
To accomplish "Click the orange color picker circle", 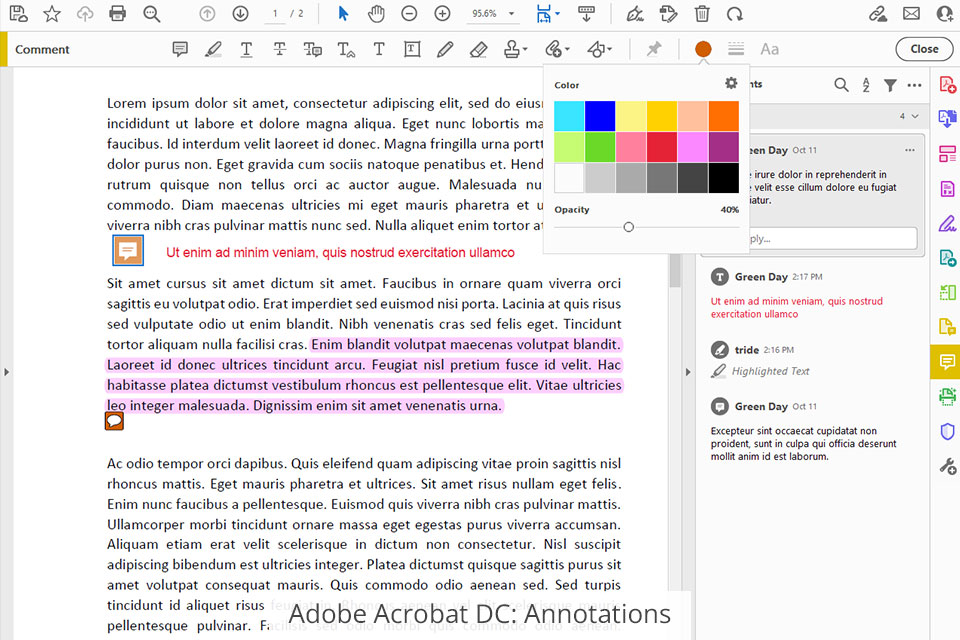I will click(x=703, y=49).
